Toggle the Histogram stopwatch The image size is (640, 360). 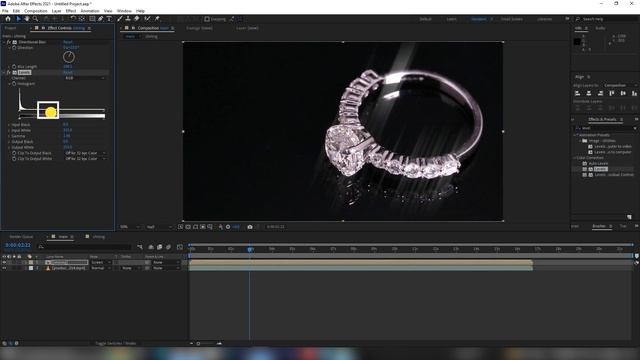tap(14, 84)
